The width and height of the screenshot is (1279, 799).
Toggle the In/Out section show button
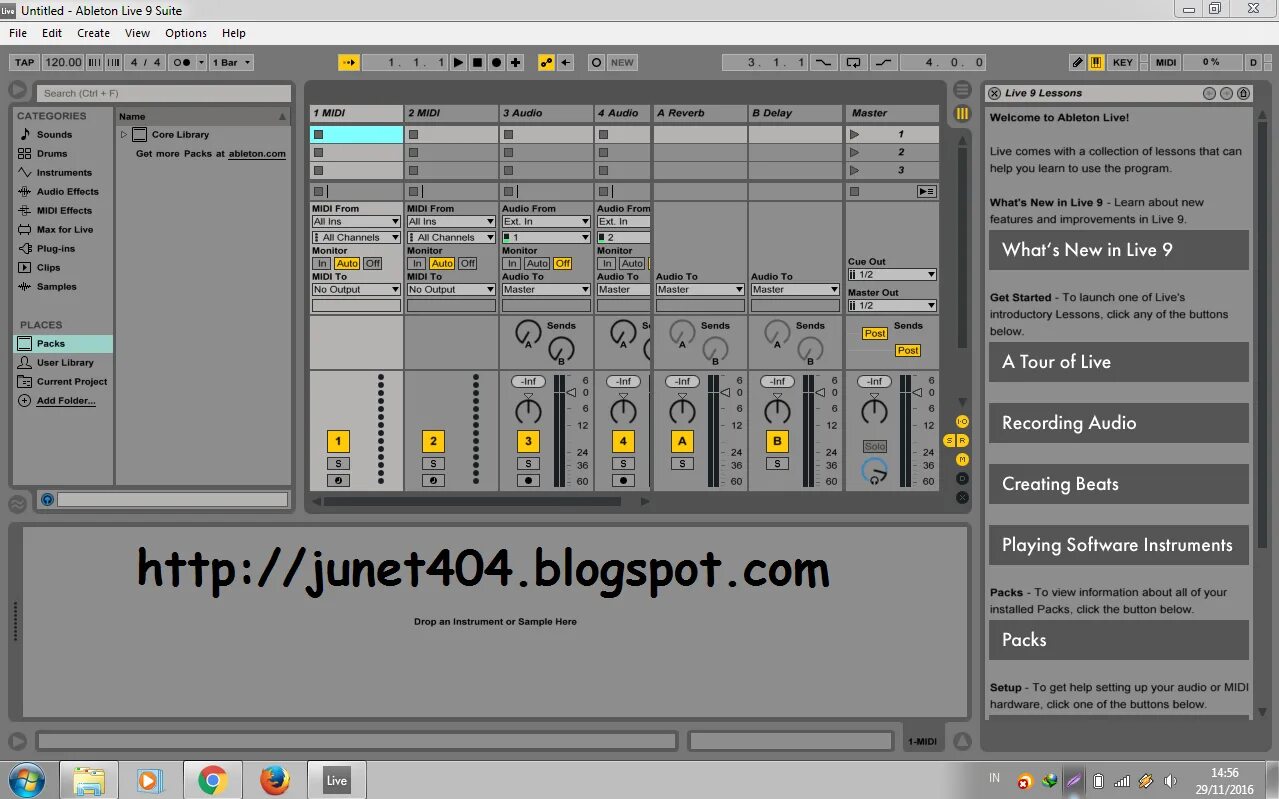coord(962,422)
